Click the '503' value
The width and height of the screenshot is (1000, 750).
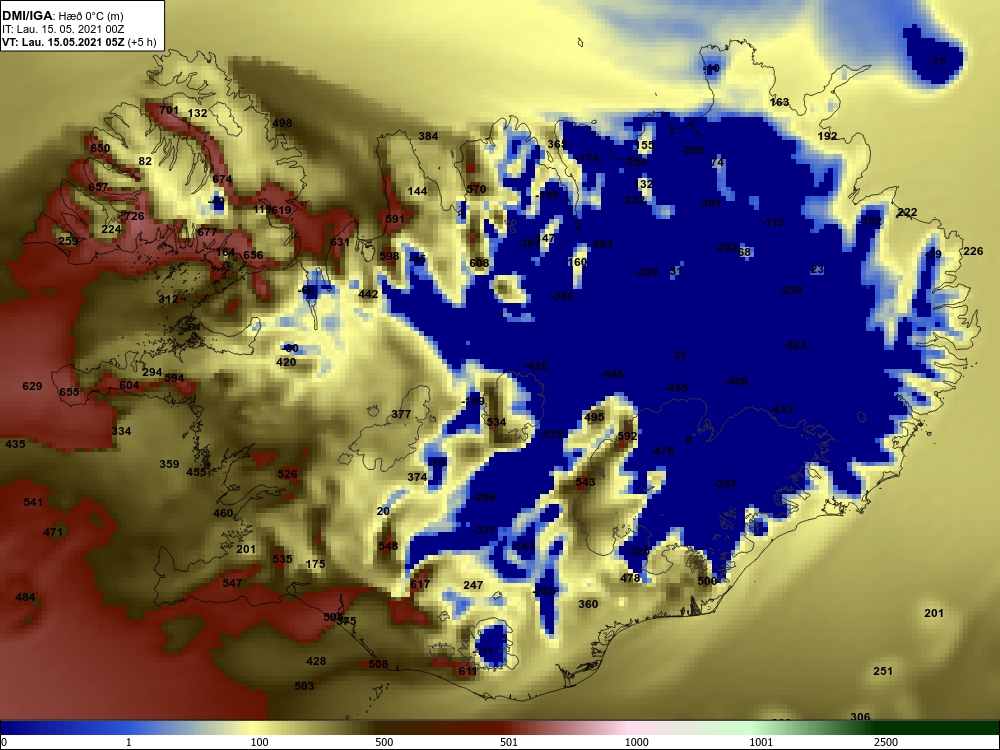coord(304,686)
